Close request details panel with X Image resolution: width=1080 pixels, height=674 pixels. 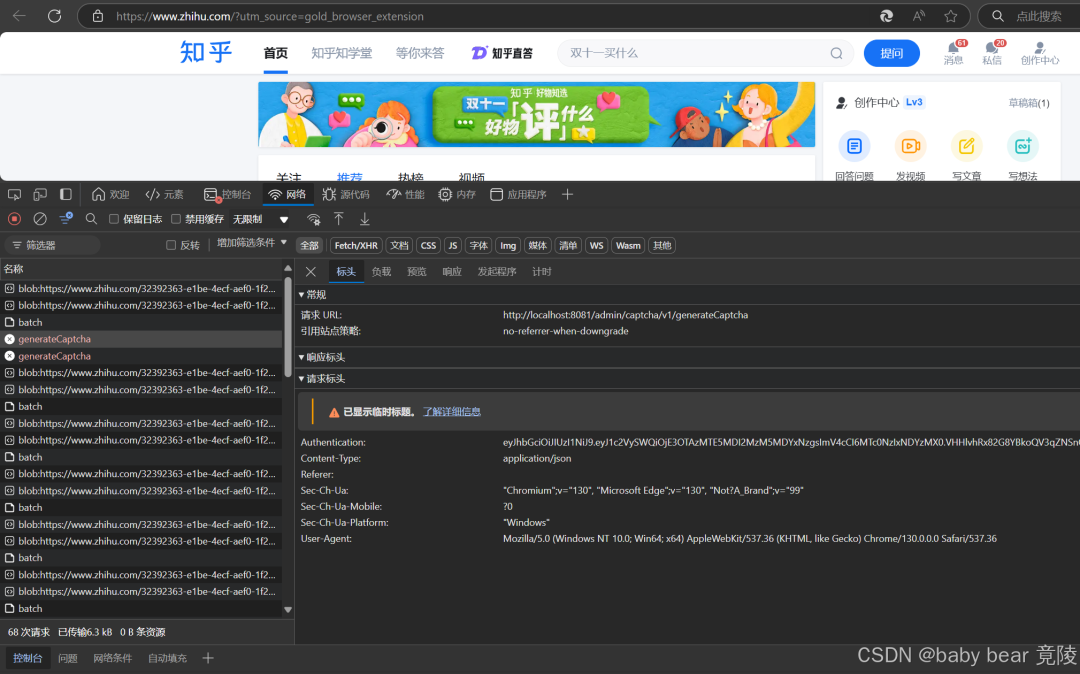(311, 272)
